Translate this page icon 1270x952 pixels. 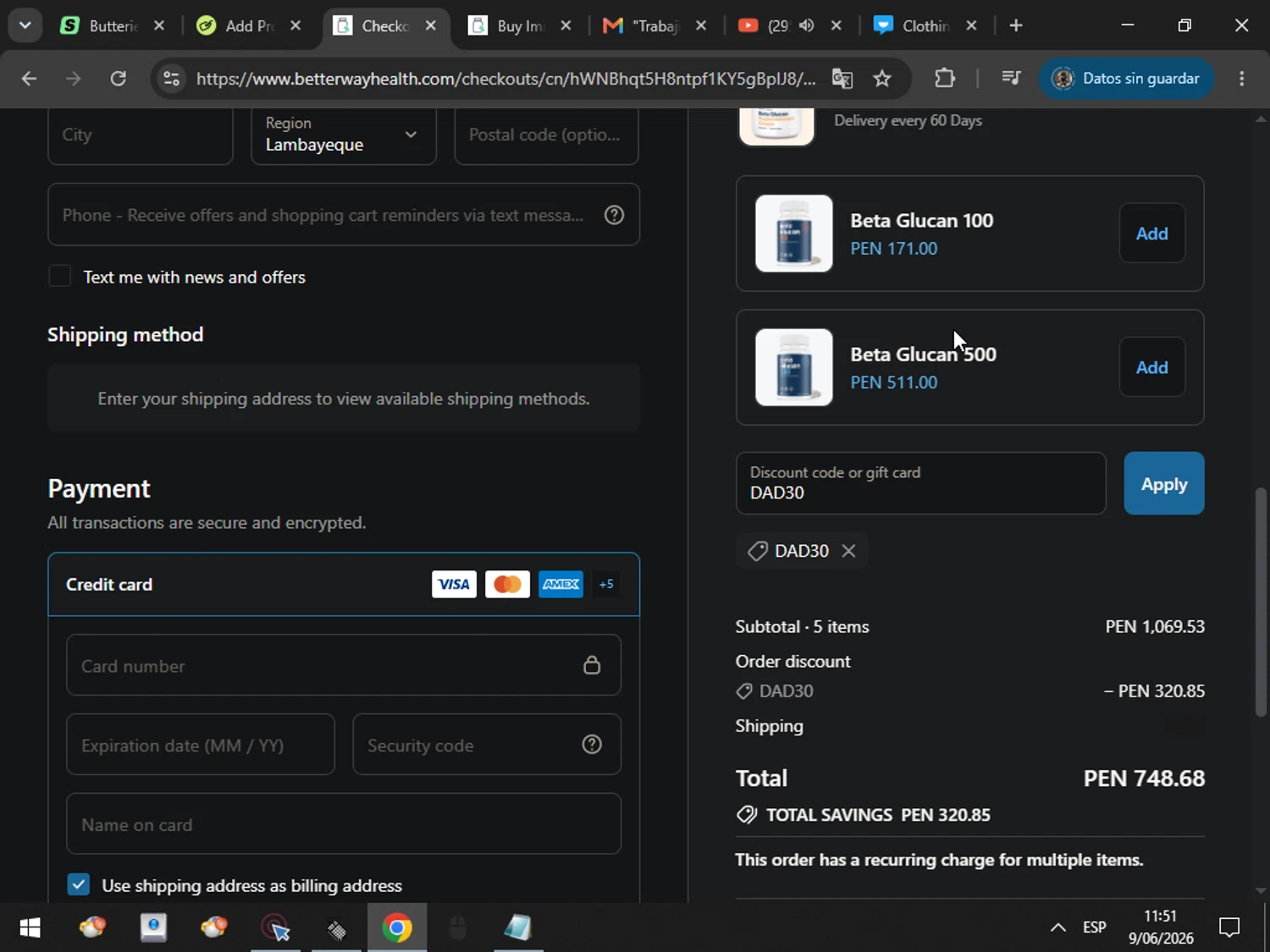(x=842, y=79)
